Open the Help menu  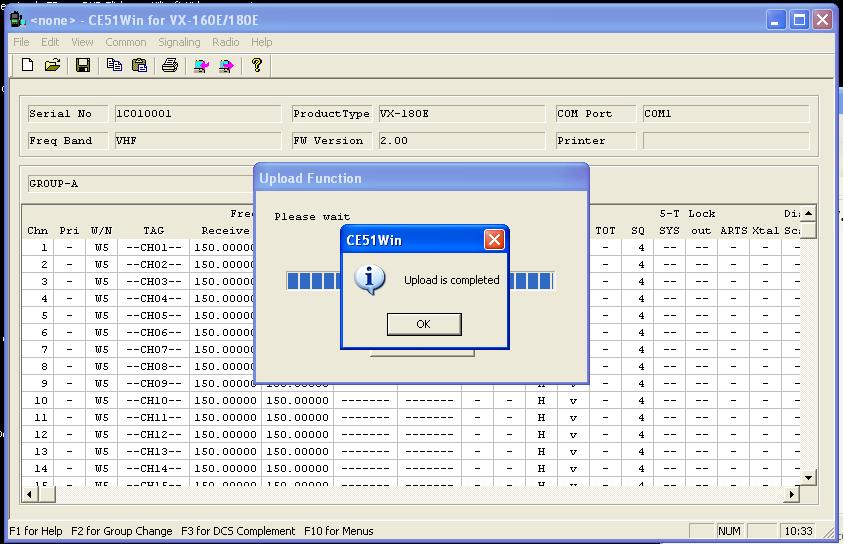(262, 42)
